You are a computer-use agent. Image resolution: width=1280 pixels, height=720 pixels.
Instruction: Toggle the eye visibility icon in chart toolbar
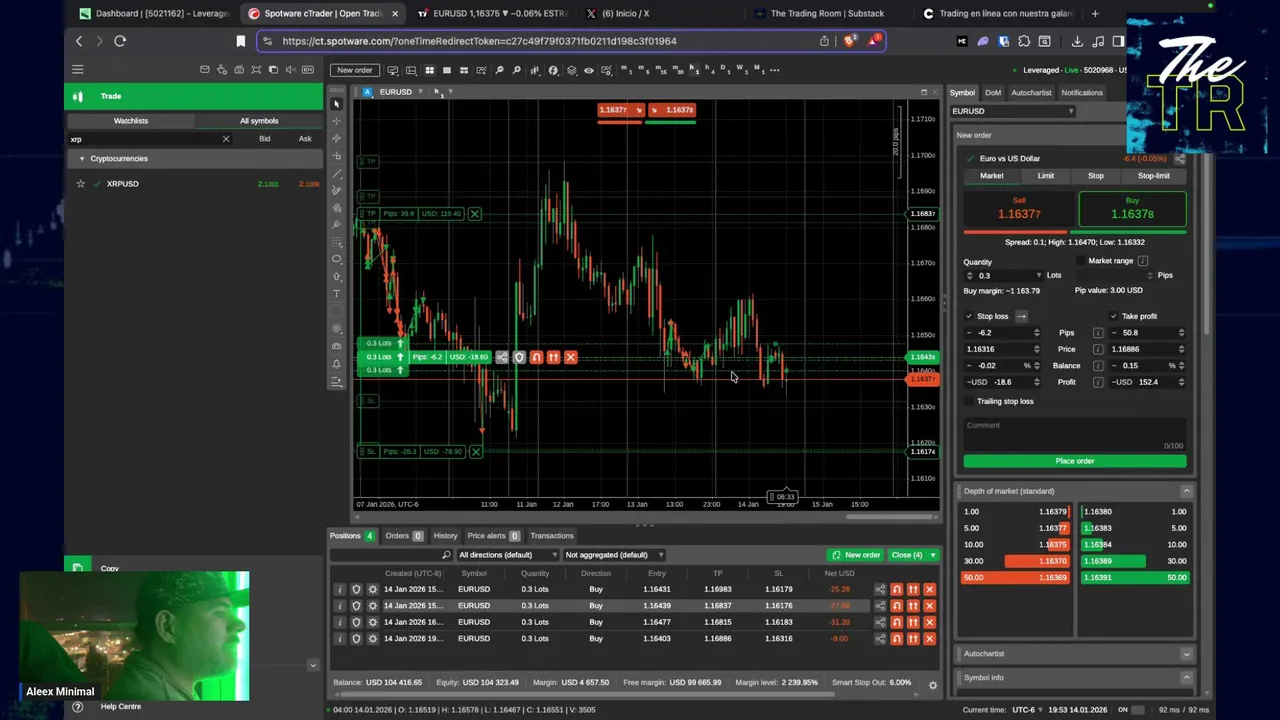[x=589, y=70]
